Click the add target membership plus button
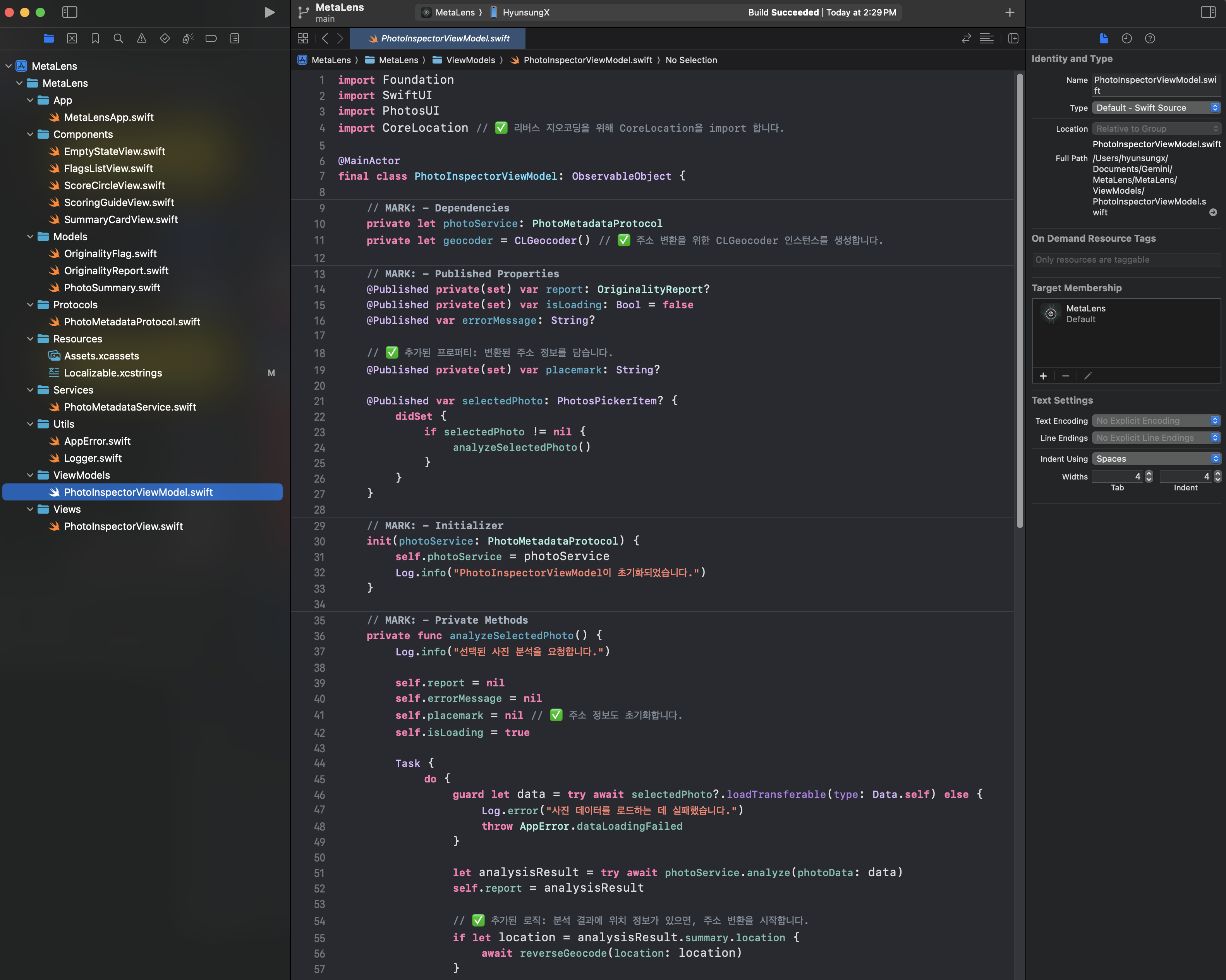1226x980 pixels. click(x=1043, y=376)
